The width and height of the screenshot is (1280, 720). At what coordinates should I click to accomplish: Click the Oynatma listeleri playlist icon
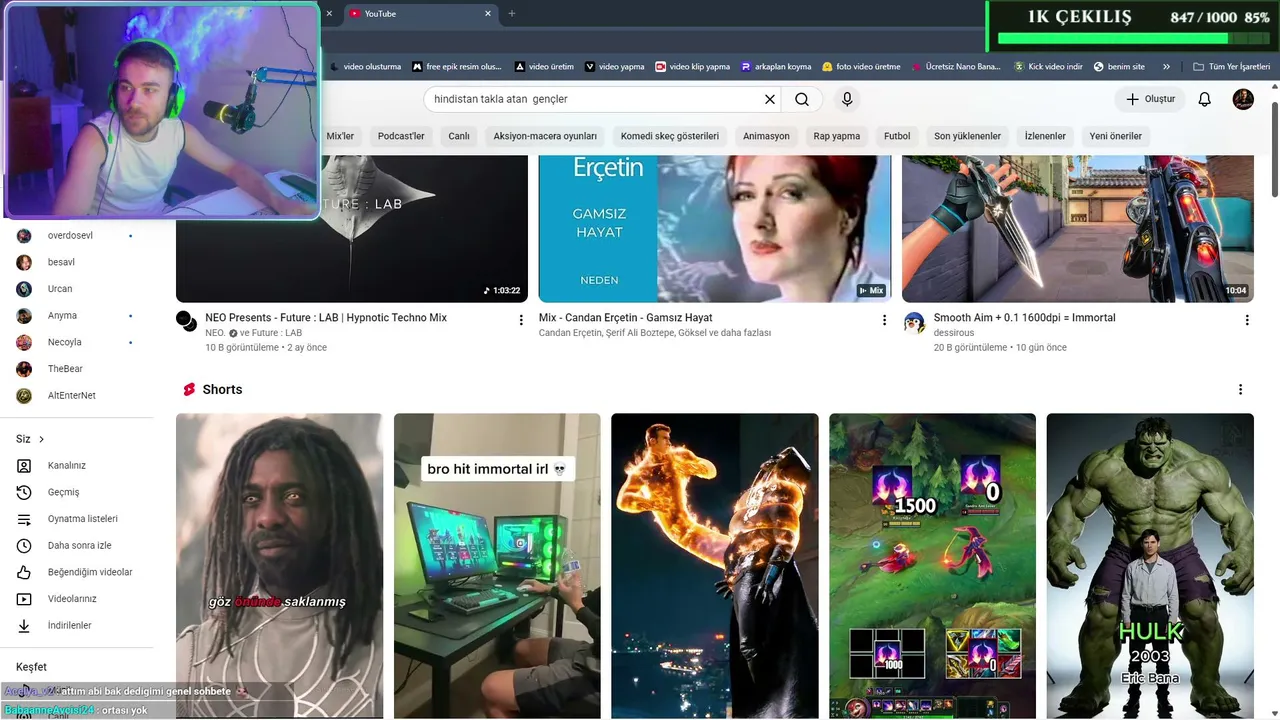point(24,519)
